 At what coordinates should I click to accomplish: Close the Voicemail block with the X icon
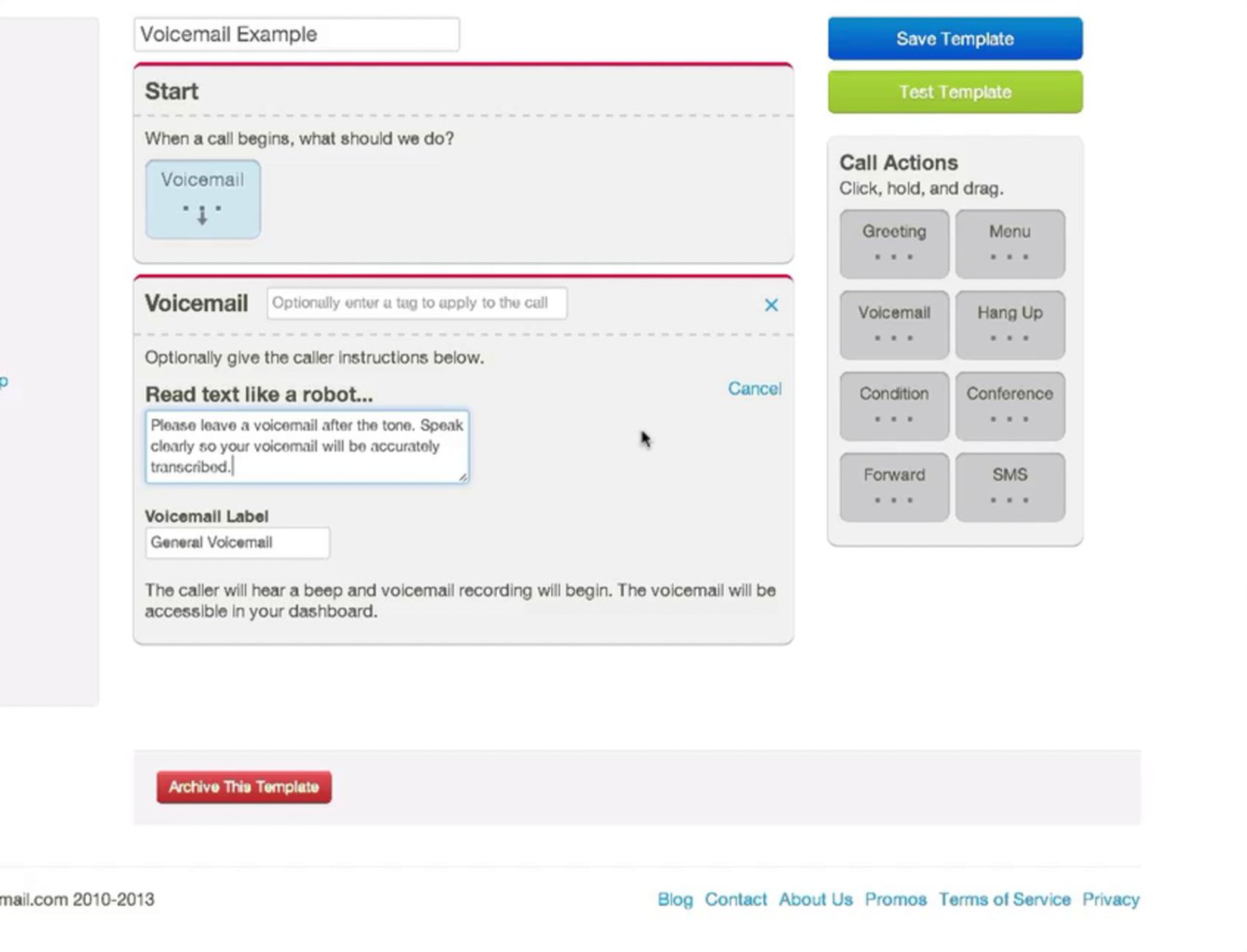pos(771,306)
